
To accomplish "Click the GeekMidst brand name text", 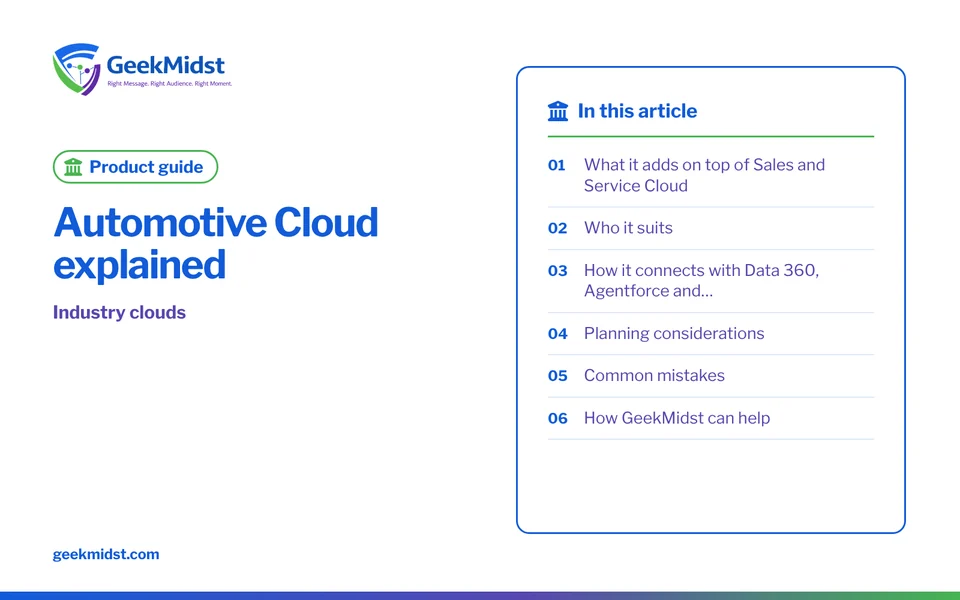I will pyautogui.click(x=165, y=64).
